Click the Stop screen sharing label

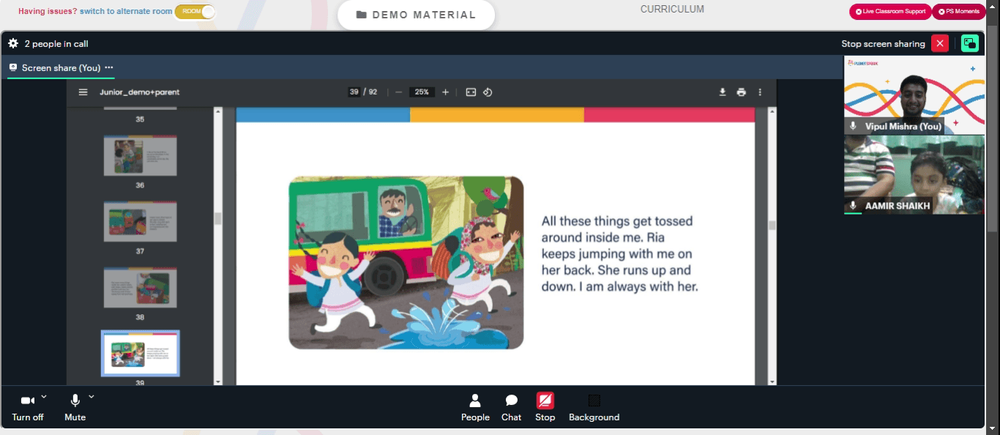[883, 44]
